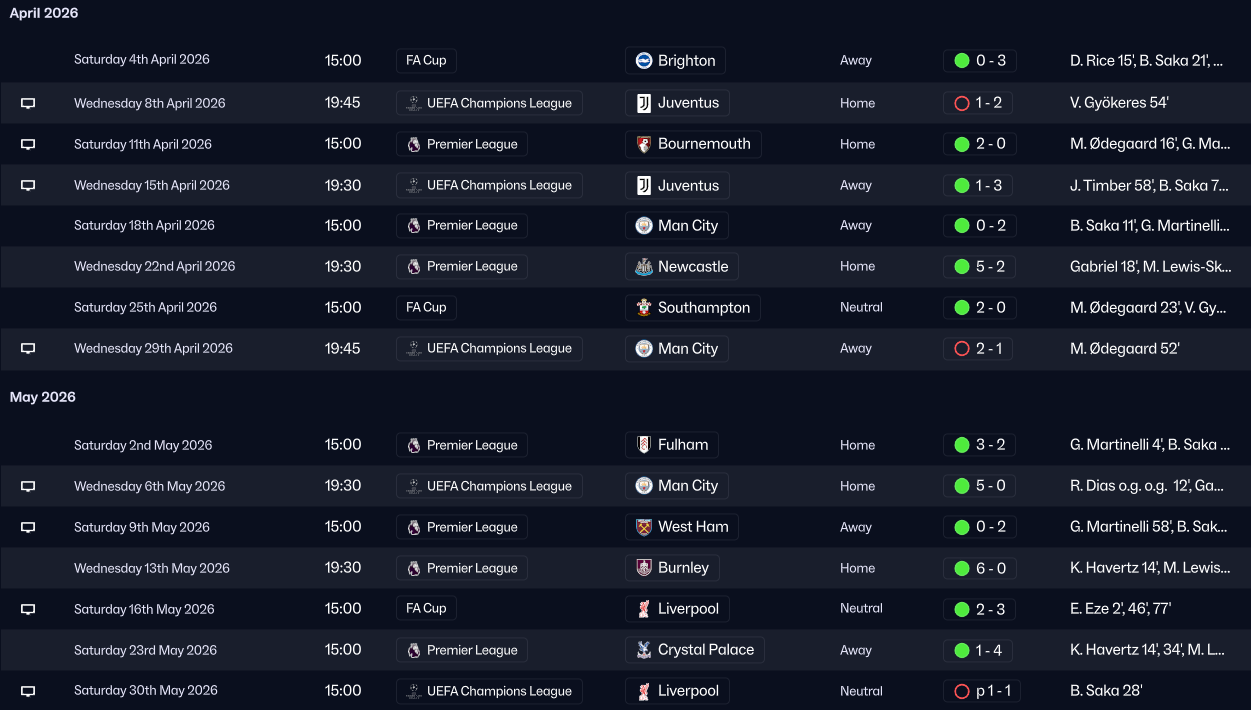Click the April 2026 month header
The width and height of the screenshot is (1251, 710).
[x=44, y=13]
